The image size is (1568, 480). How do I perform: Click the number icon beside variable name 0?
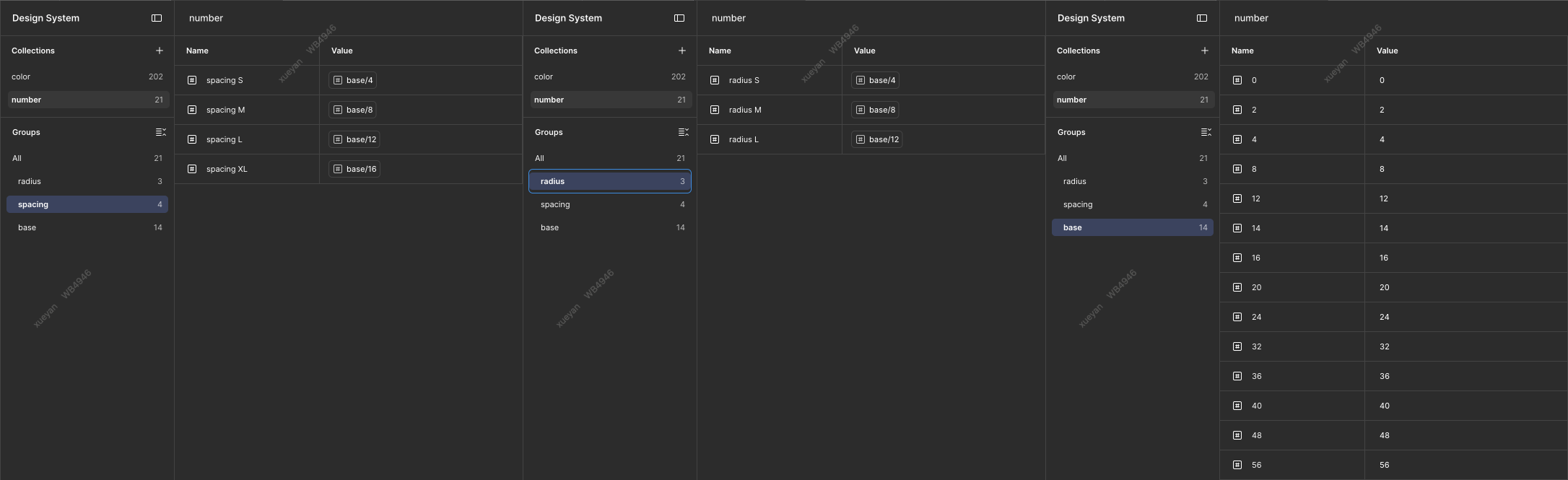click(x=1237, y=80)
